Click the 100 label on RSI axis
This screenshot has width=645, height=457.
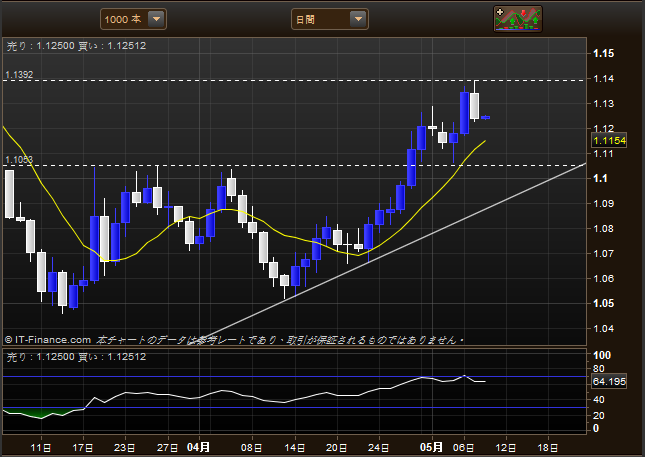(x=602, y=355)
